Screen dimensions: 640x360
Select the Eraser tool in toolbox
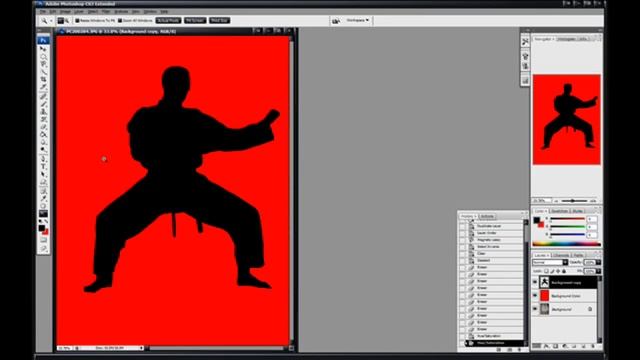[43, 127]
